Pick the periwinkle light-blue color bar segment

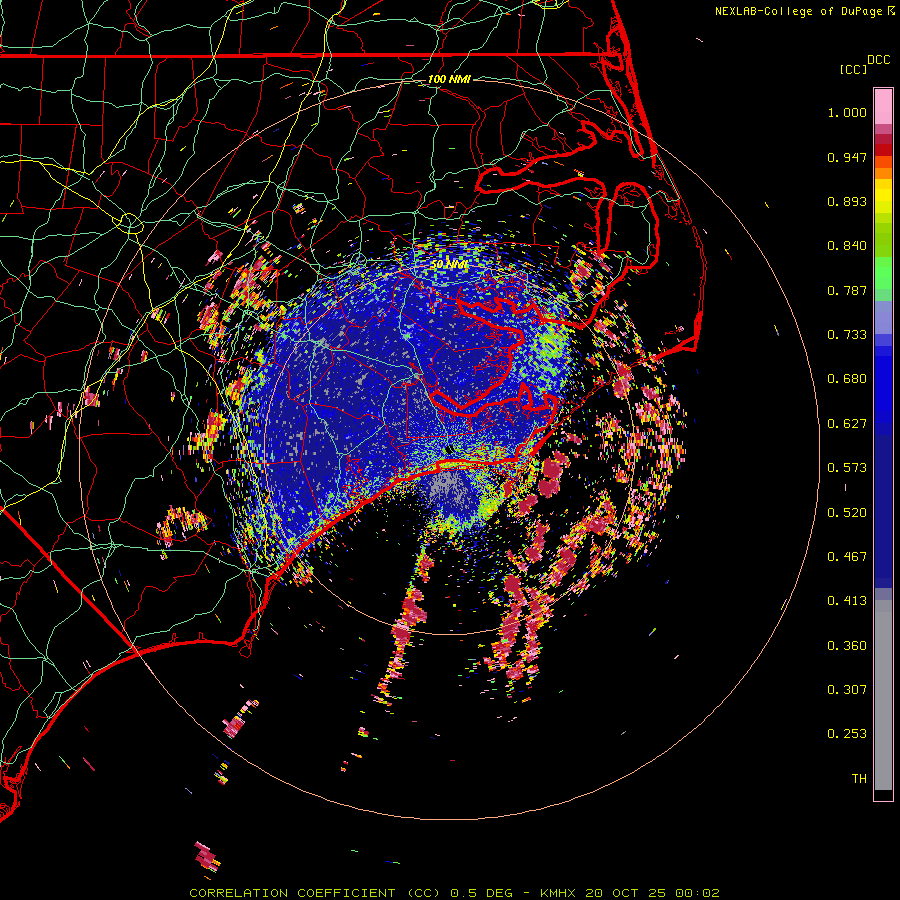coord(883,317)
